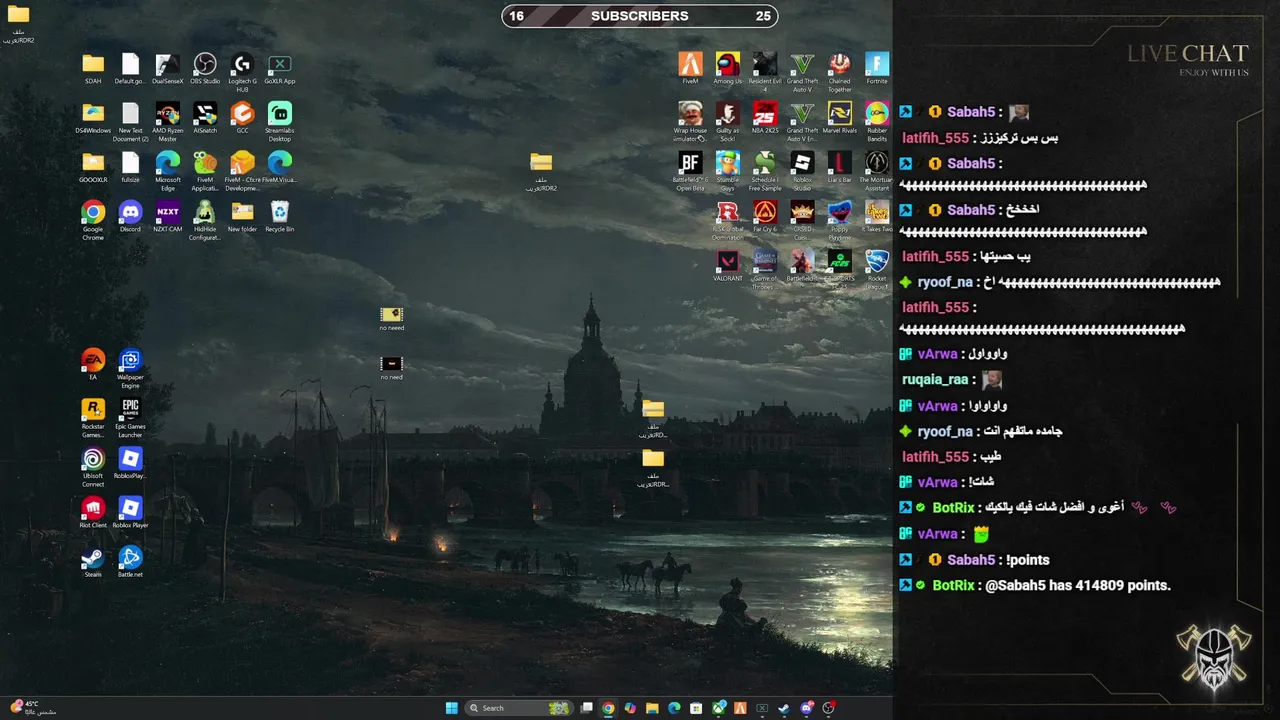
Task: Click the taskbar Search box
Action: pyautogui.click(x=519, y=708)
